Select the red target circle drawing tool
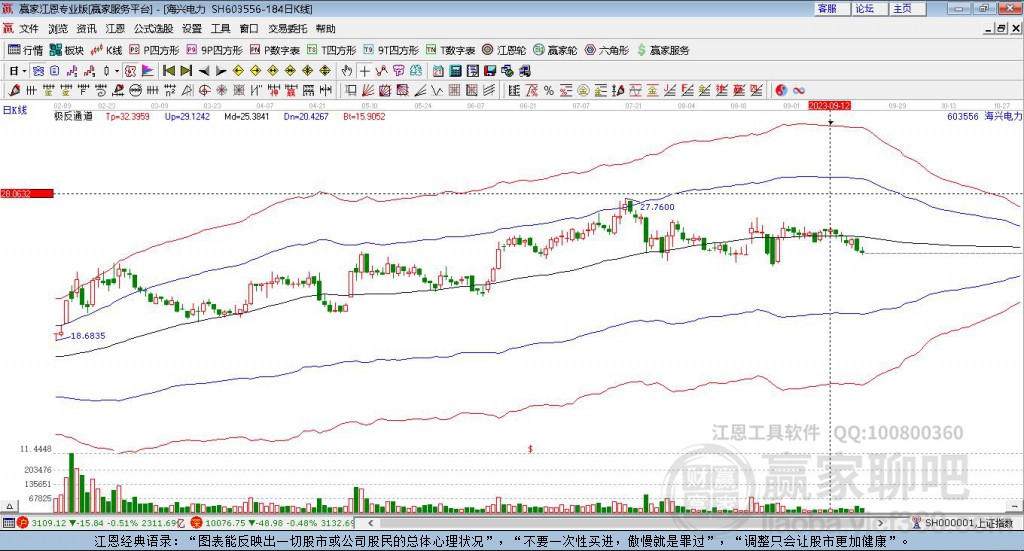Image resolution: width=1024 pixels, height=551 pixels. coord(204,91)
